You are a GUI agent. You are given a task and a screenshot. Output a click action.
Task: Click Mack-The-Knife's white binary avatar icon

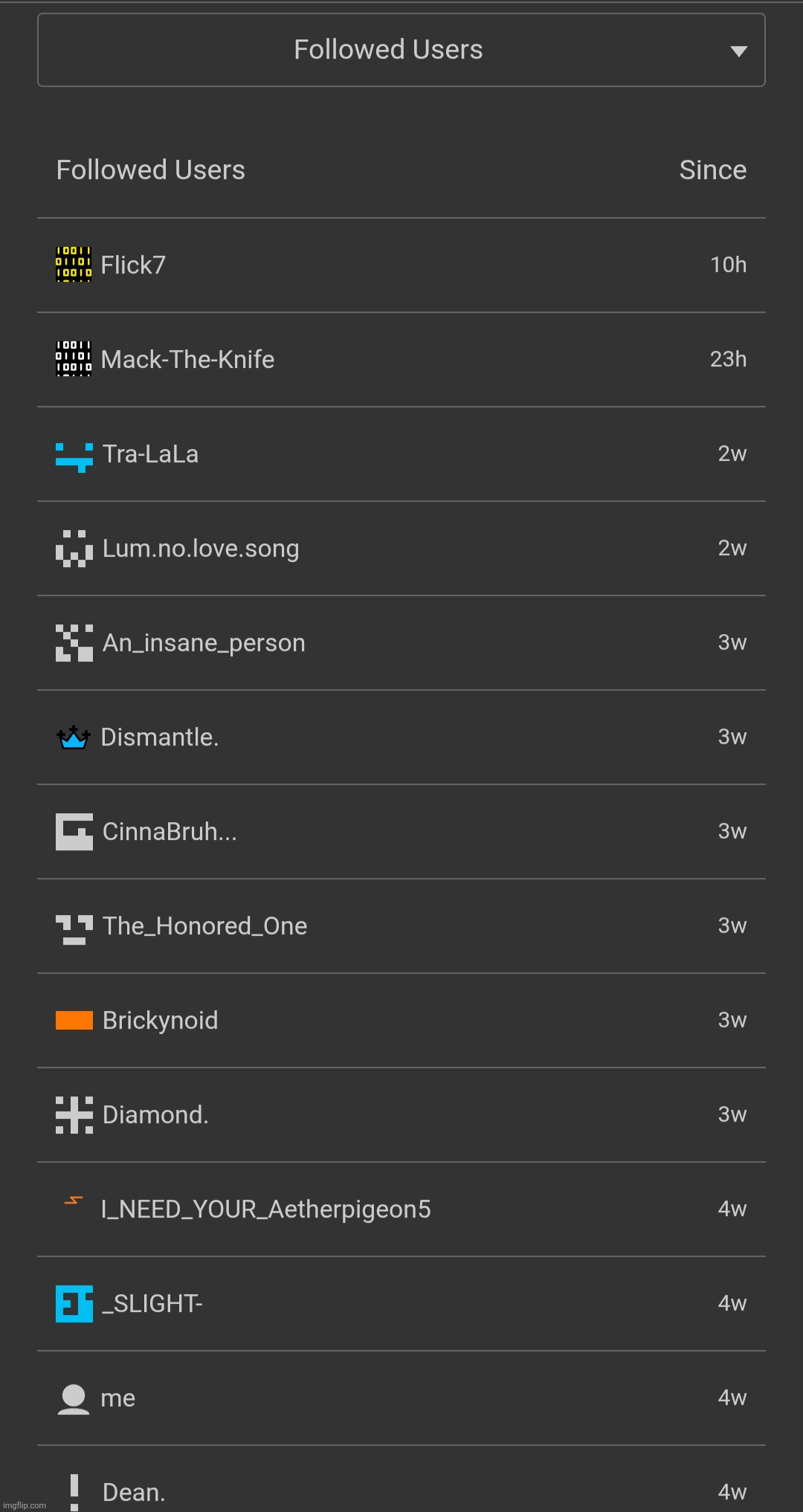[74, 359]
